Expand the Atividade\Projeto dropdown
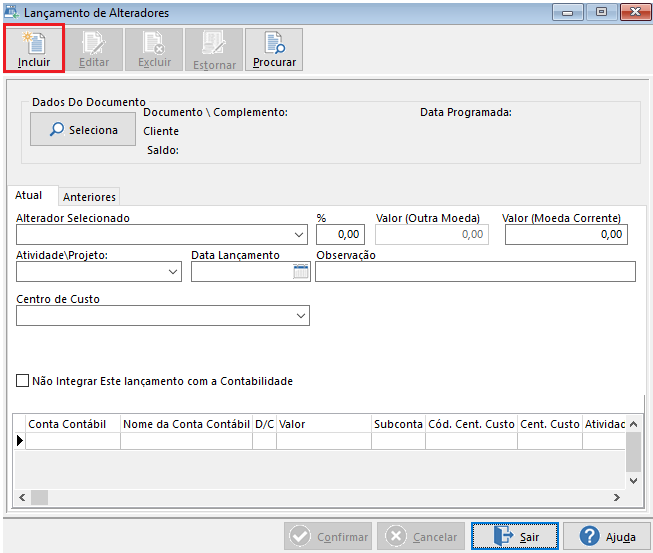653x553 pixels. click(x=173, y=272)
